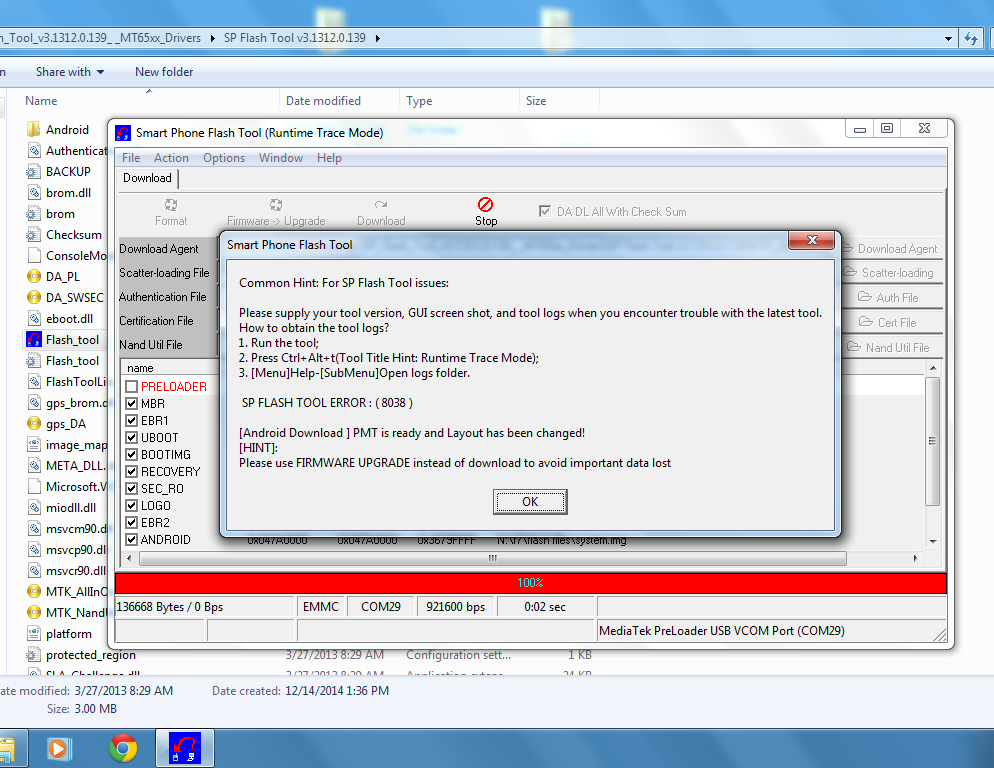Open the Help menu
Image resolution: width=994 pixels, height=768 pixels.
click(329, 158)
